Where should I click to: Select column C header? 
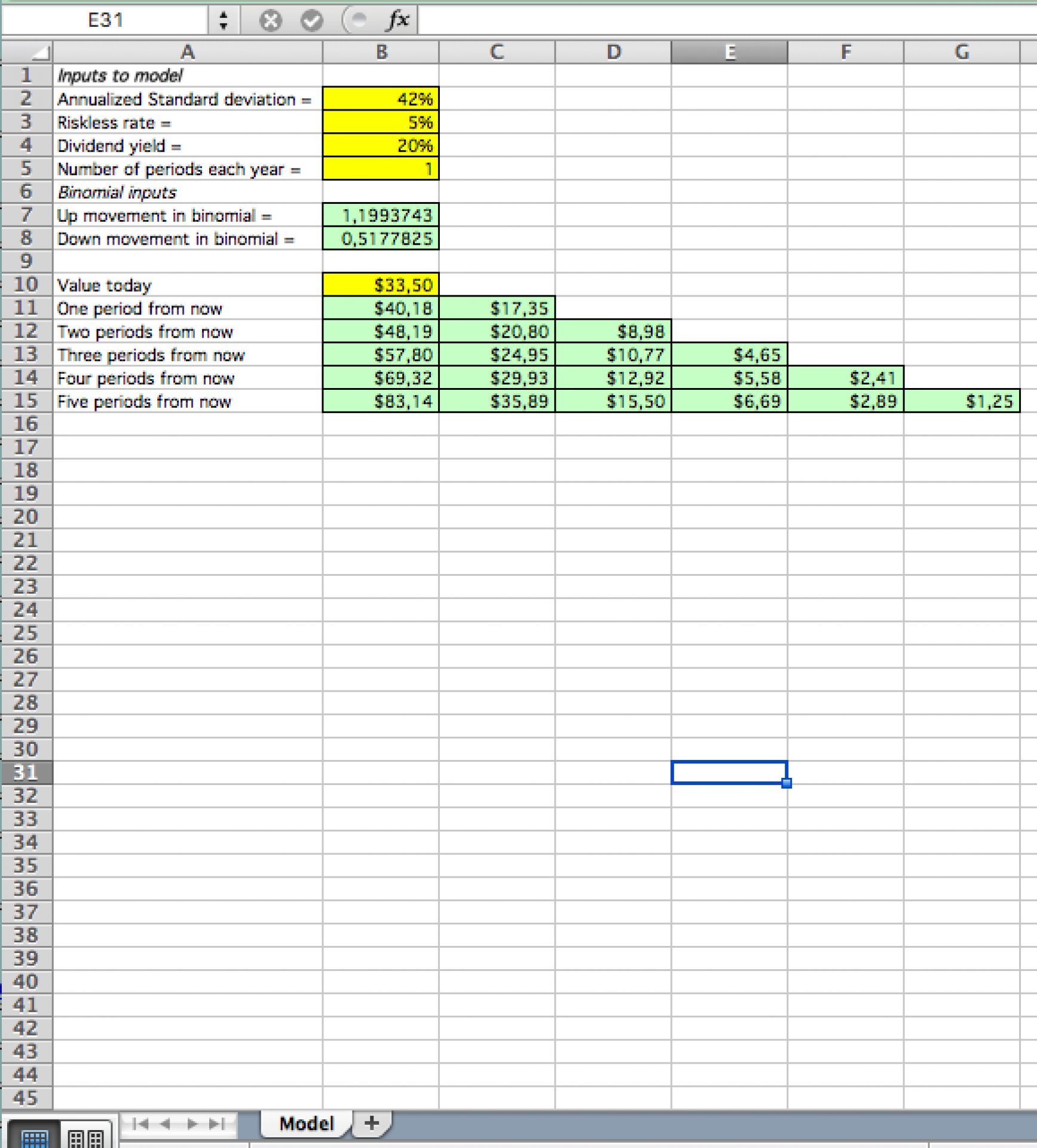click(497, 53)
